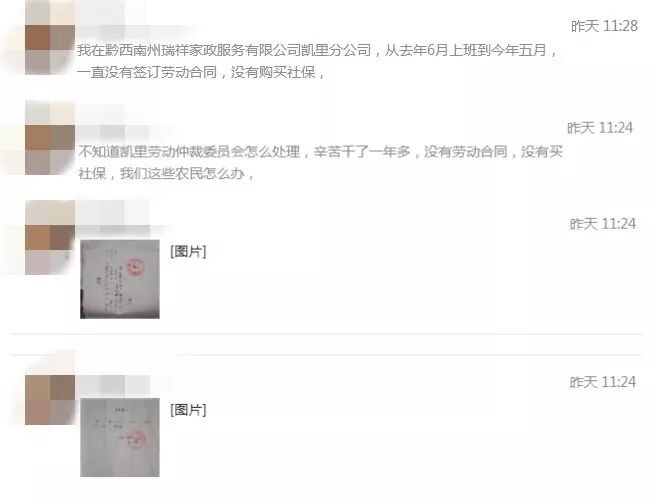The height and width of the screenshot is (499, 653).
Task: Click the [图片] label next to last thumbnail
Action: [x=188, y=410]
